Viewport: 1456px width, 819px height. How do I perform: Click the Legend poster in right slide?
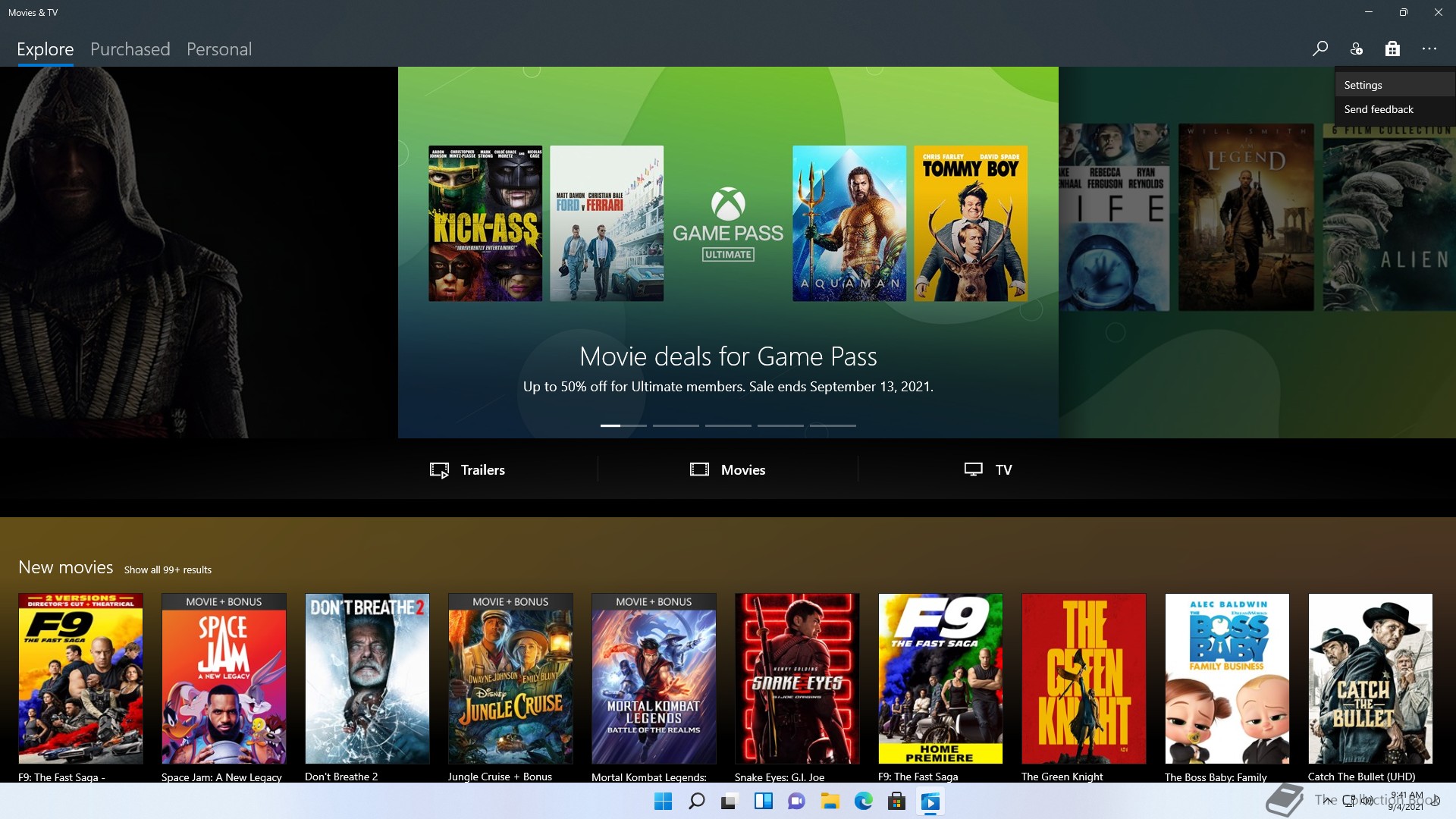pos(1246,217)
